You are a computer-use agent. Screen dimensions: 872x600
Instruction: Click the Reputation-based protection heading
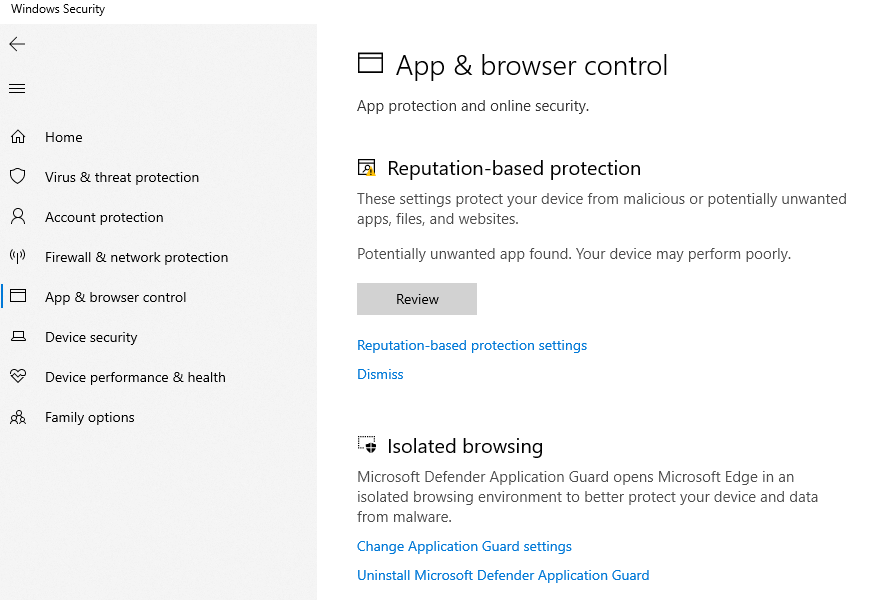click(x=514, y=168)
